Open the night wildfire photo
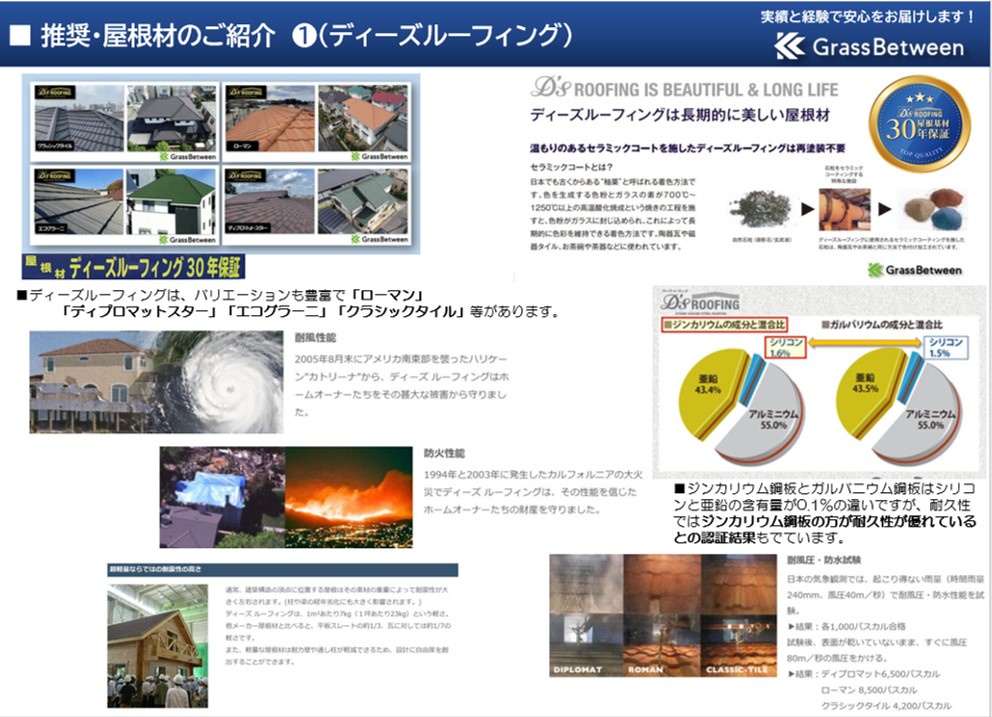This screenshot has width=992, height=717. (x=349, y=497)
